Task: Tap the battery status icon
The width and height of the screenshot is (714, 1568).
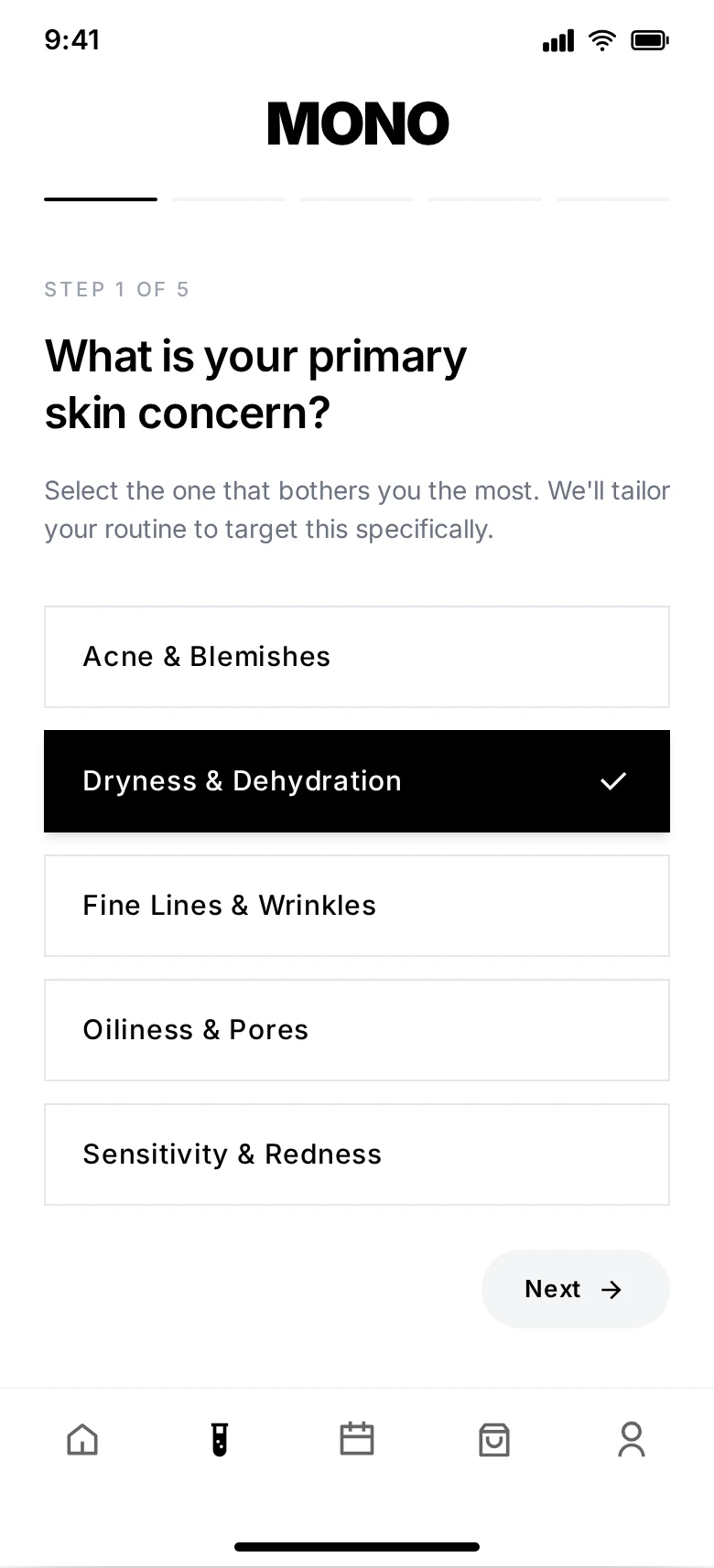Action: point(650,40)
